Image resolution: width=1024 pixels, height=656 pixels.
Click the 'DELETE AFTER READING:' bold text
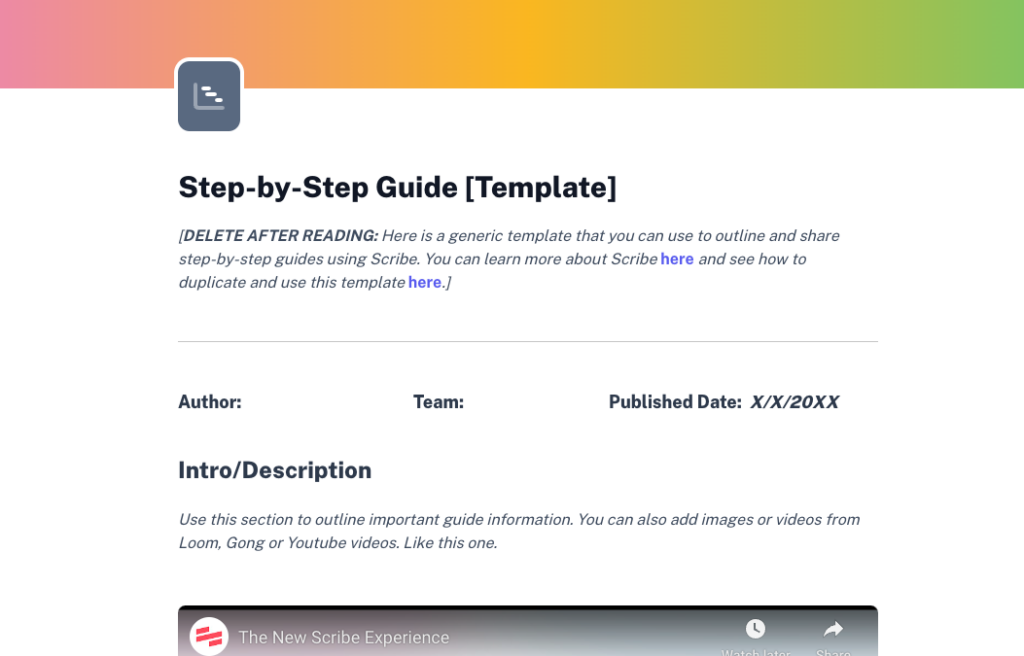point(280,236)
